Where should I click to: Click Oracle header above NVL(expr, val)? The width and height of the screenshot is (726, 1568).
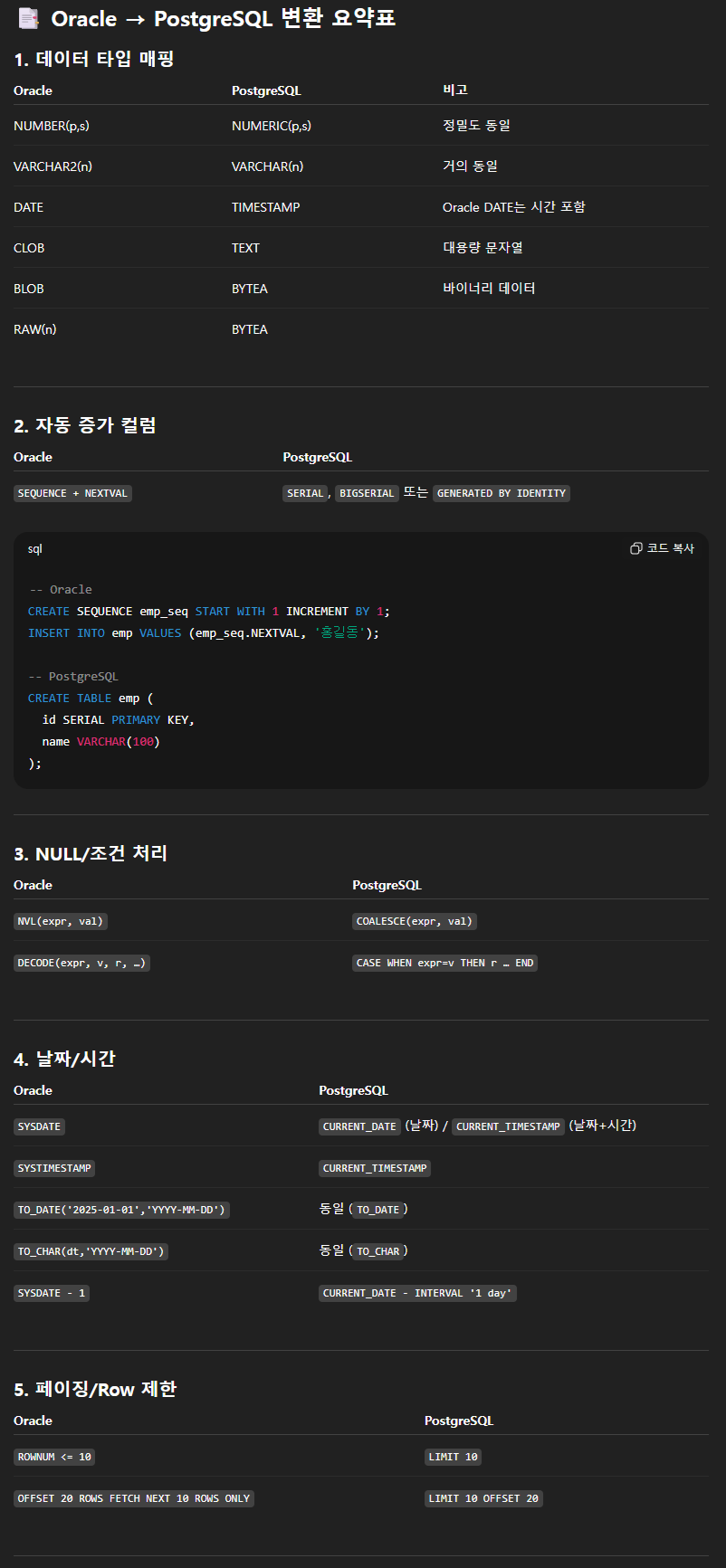(33, 885)
